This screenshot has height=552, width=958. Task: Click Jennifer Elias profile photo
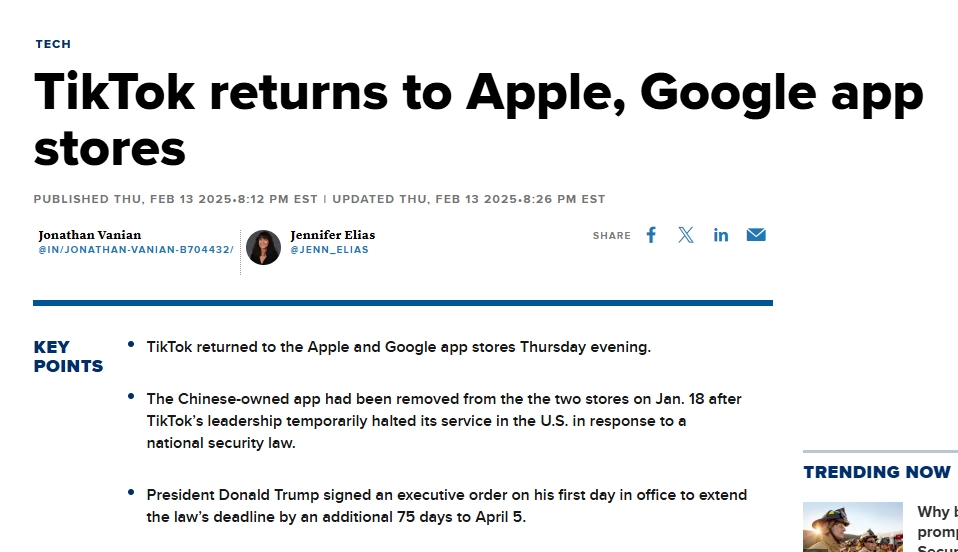click(x=264, y=247)
